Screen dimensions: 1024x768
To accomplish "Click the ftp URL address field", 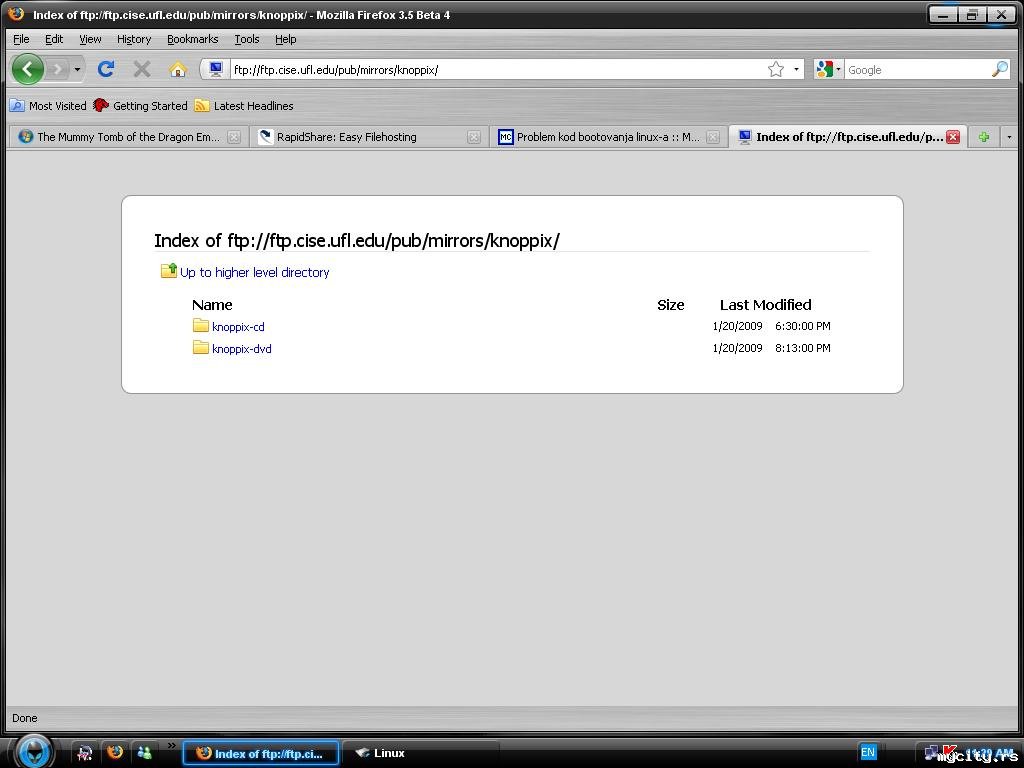I will pos(496,70).
